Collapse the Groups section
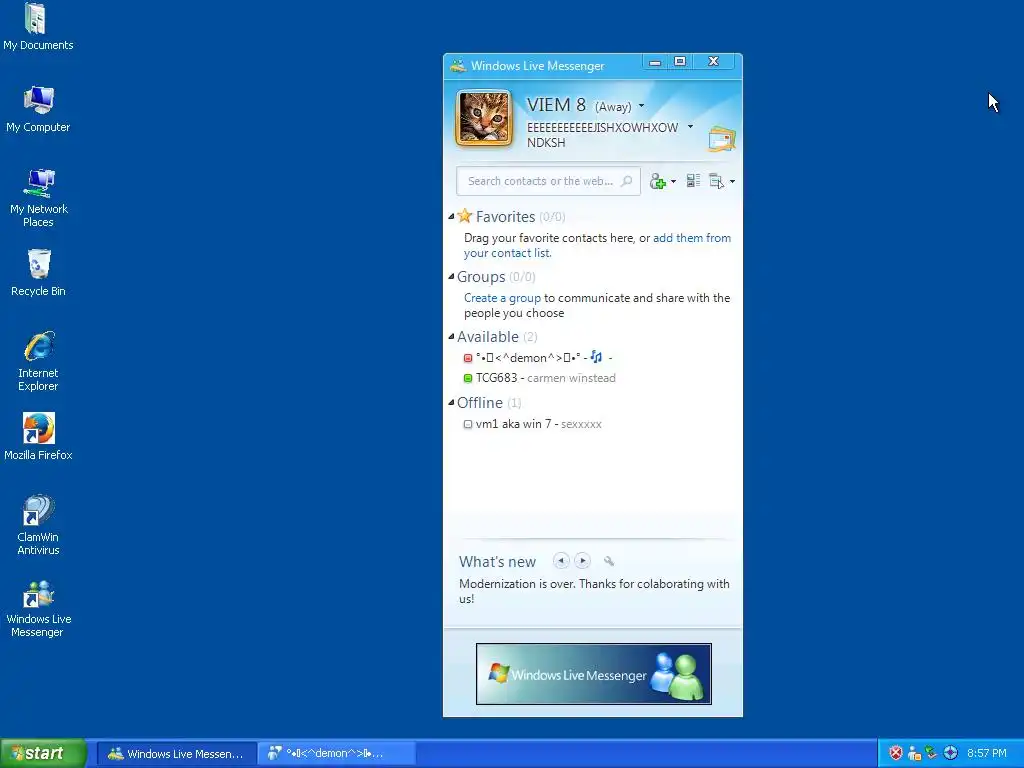This screenshot has height=768, width=1024. pyautogui.click(x=451, y=276)
